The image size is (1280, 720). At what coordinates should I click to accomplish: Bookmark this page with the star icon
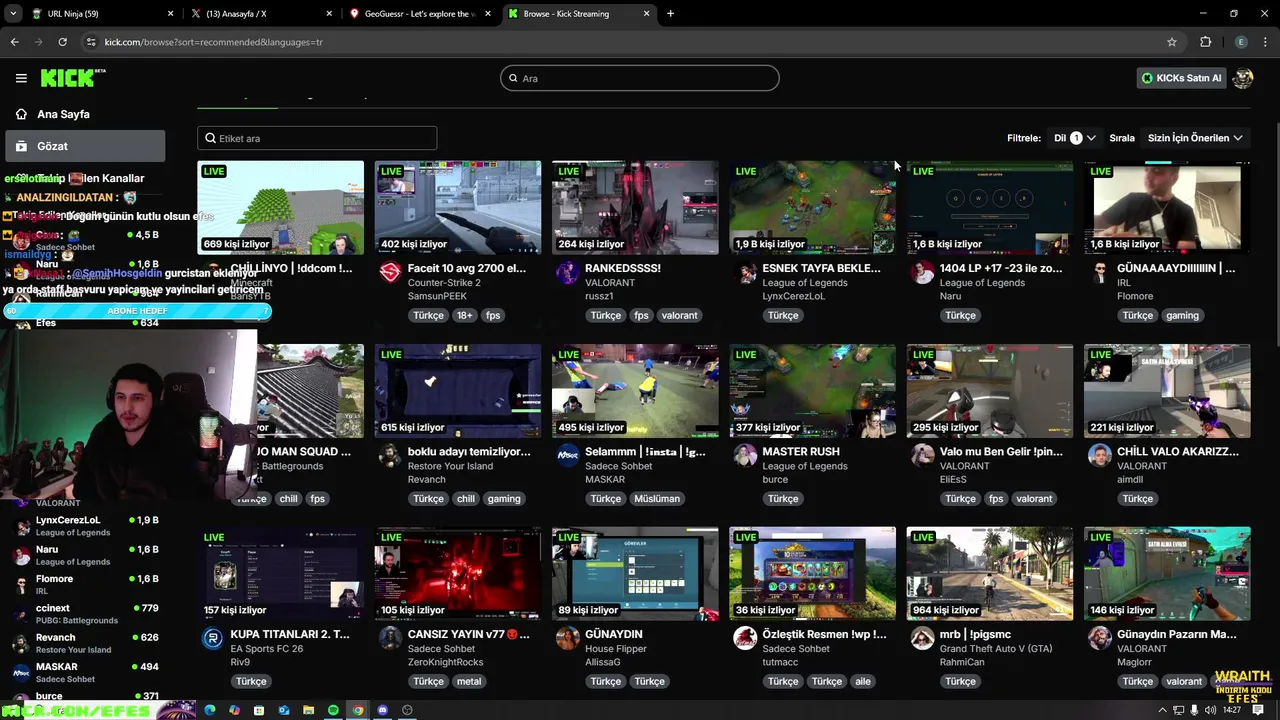click(1172, 42)
